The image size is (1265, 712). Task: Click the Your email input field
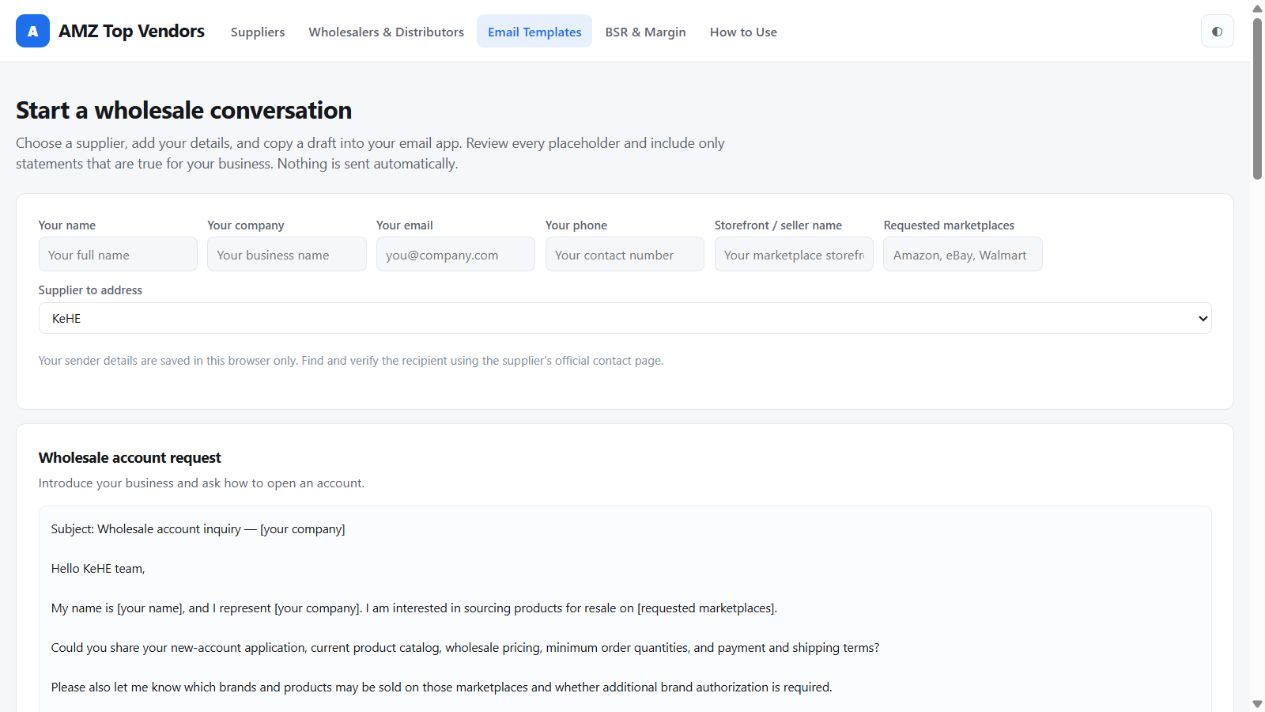pos(456,254)
